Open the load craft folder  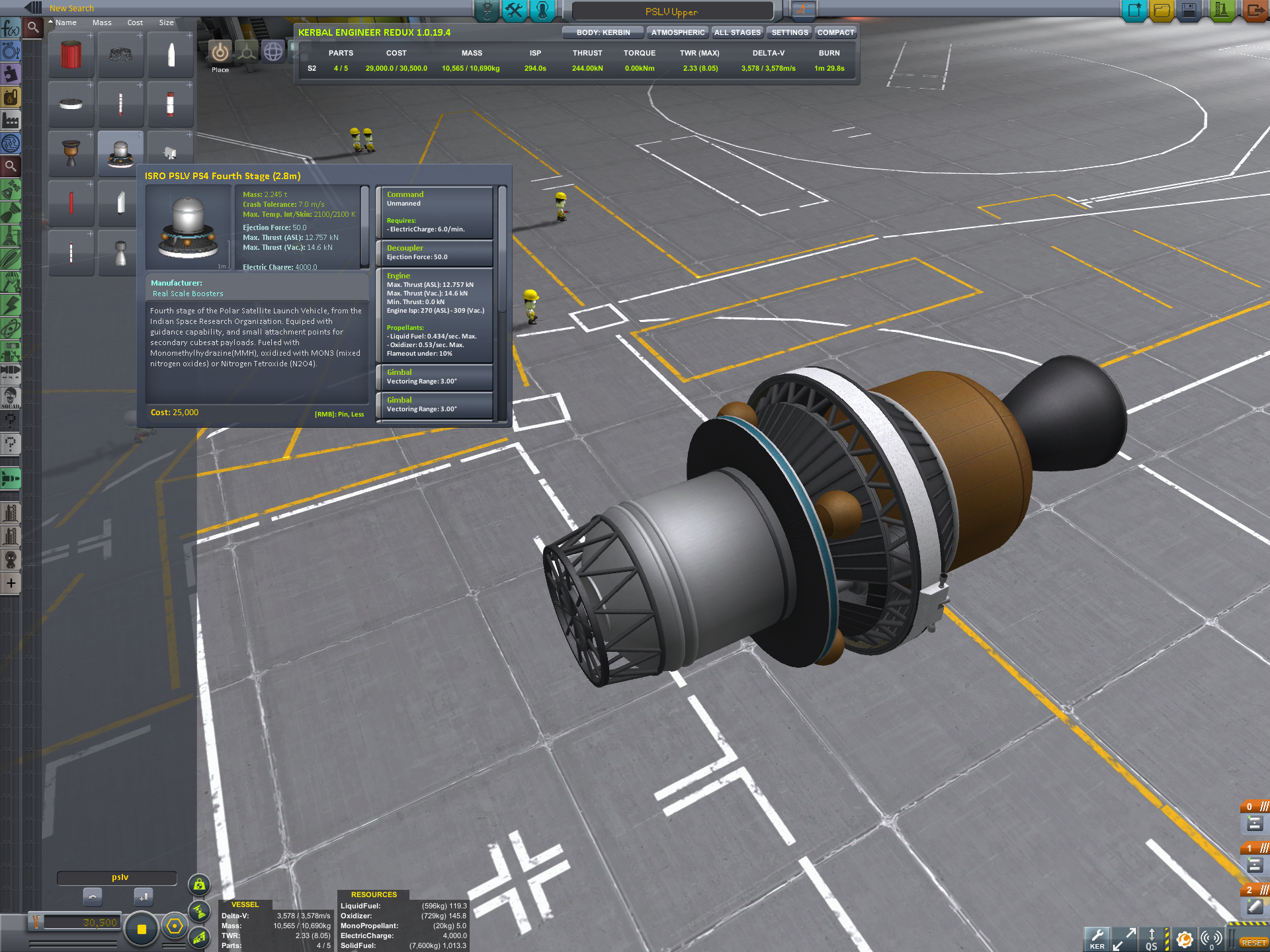[x=1162, y=11]
